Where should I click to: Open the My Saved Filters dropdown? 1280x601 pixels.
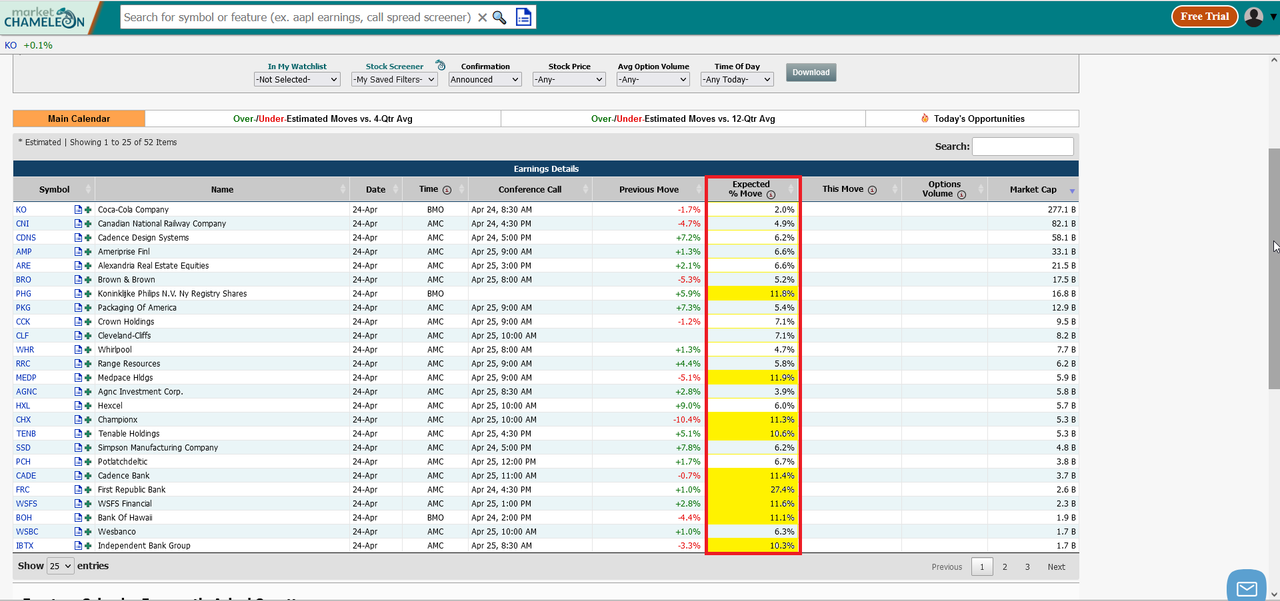click(395, 79)
